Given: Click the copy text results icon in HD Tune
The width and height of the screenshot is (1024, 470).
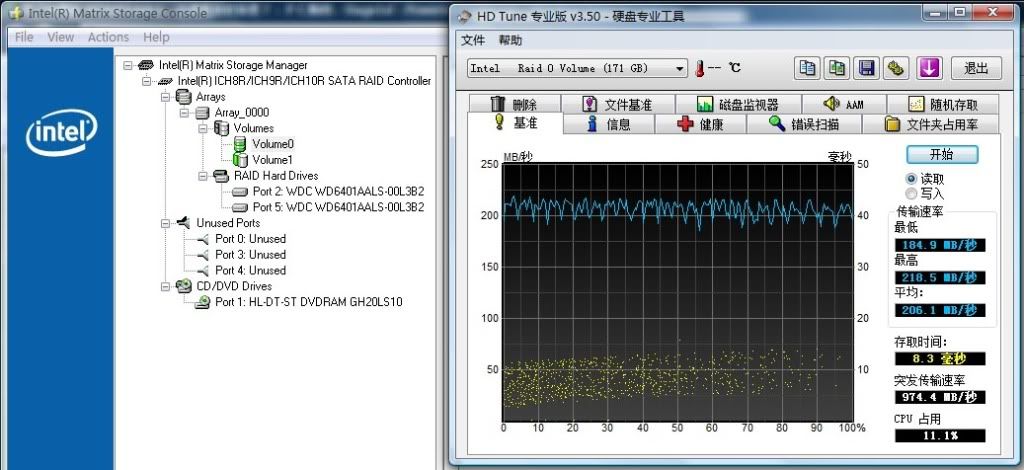Looking at the screenshot, I should [x=808, y=68].
